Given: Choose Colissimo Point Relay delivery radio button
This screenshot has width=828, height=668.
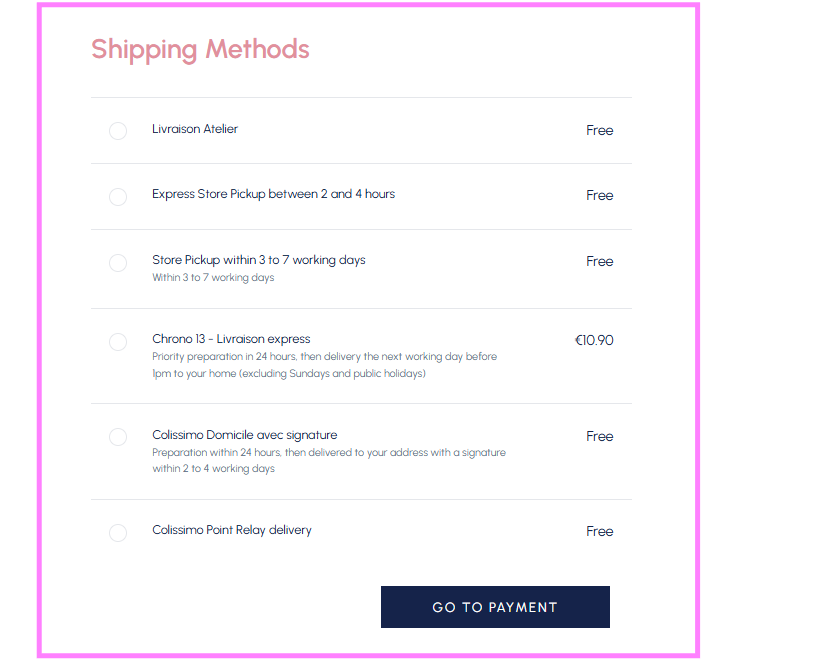Looking at the screenshot, I should click(x=118, y=533).
